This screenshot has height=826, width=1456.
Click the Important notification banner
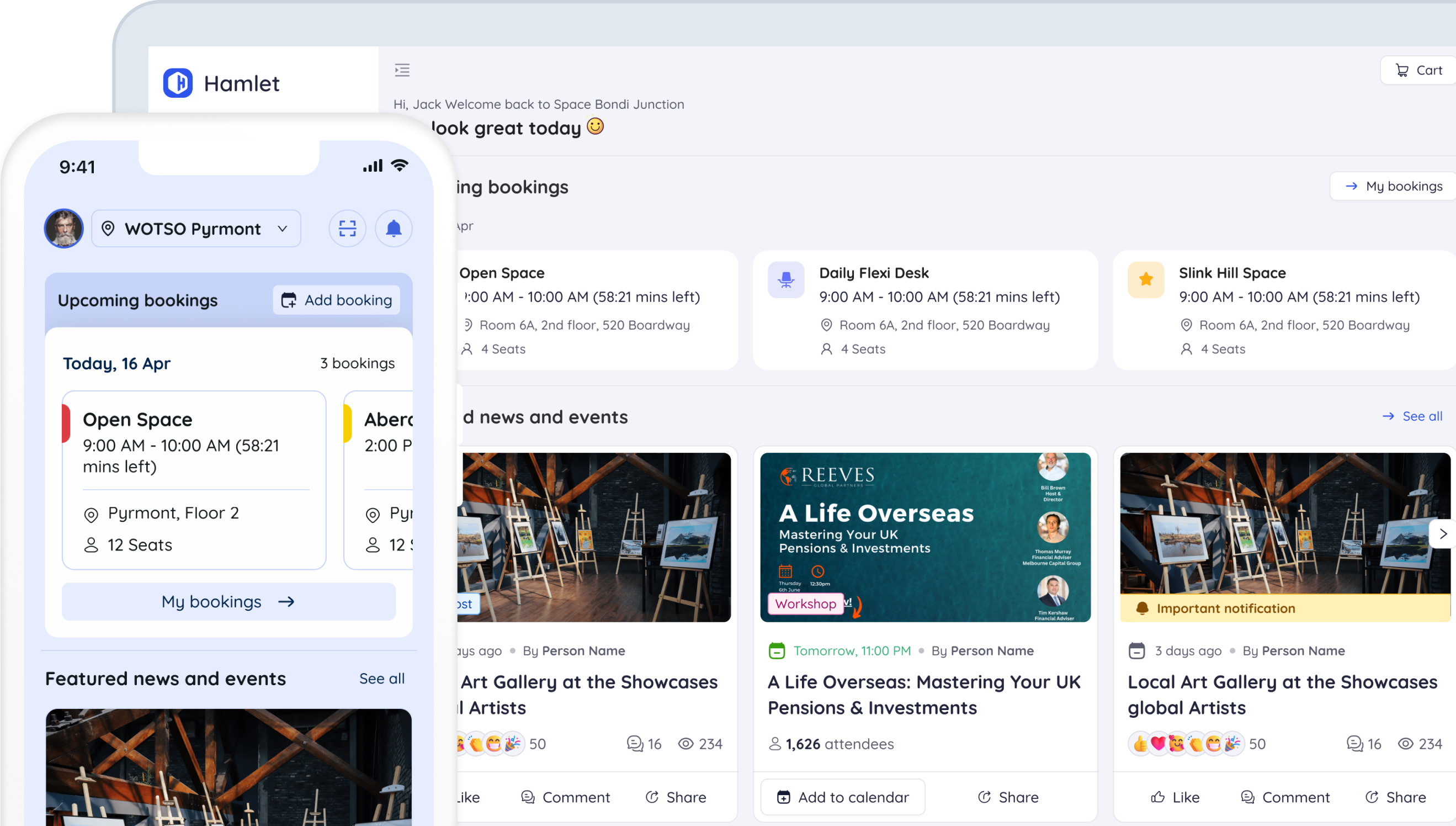[1285, 608]
